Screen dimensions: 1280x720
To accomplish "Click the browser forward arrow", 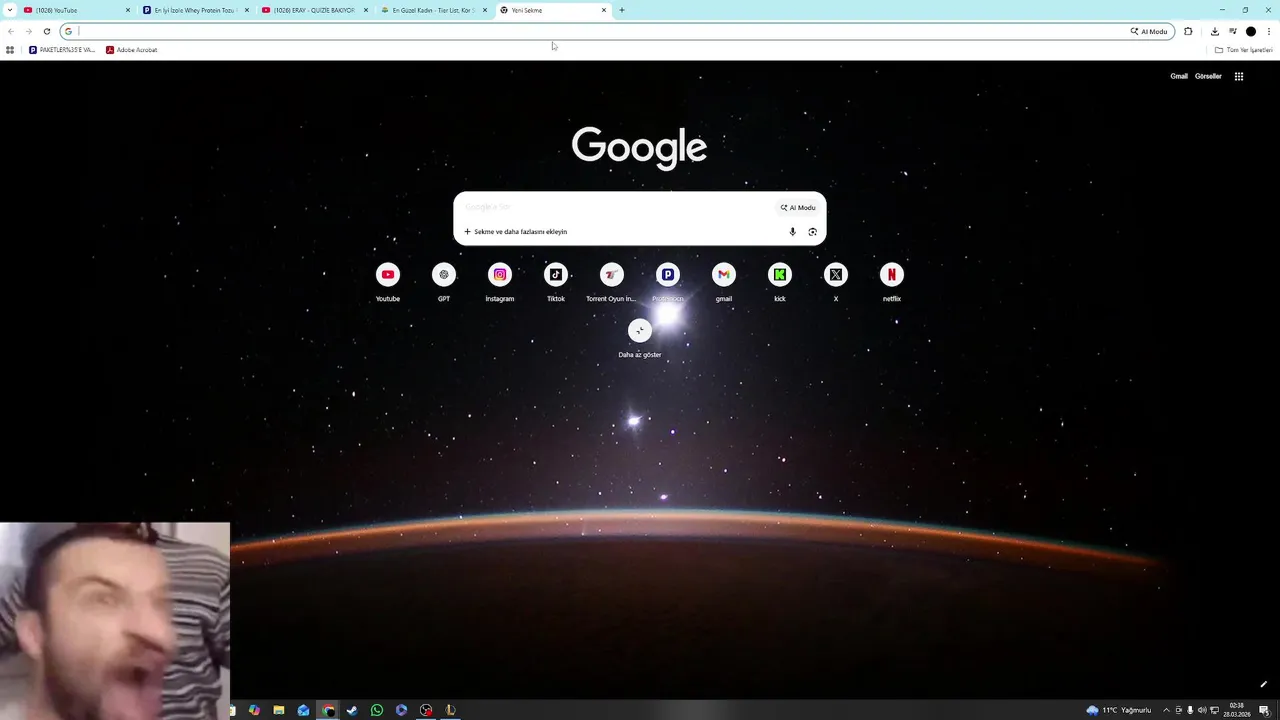I will [x=28, y=31].
